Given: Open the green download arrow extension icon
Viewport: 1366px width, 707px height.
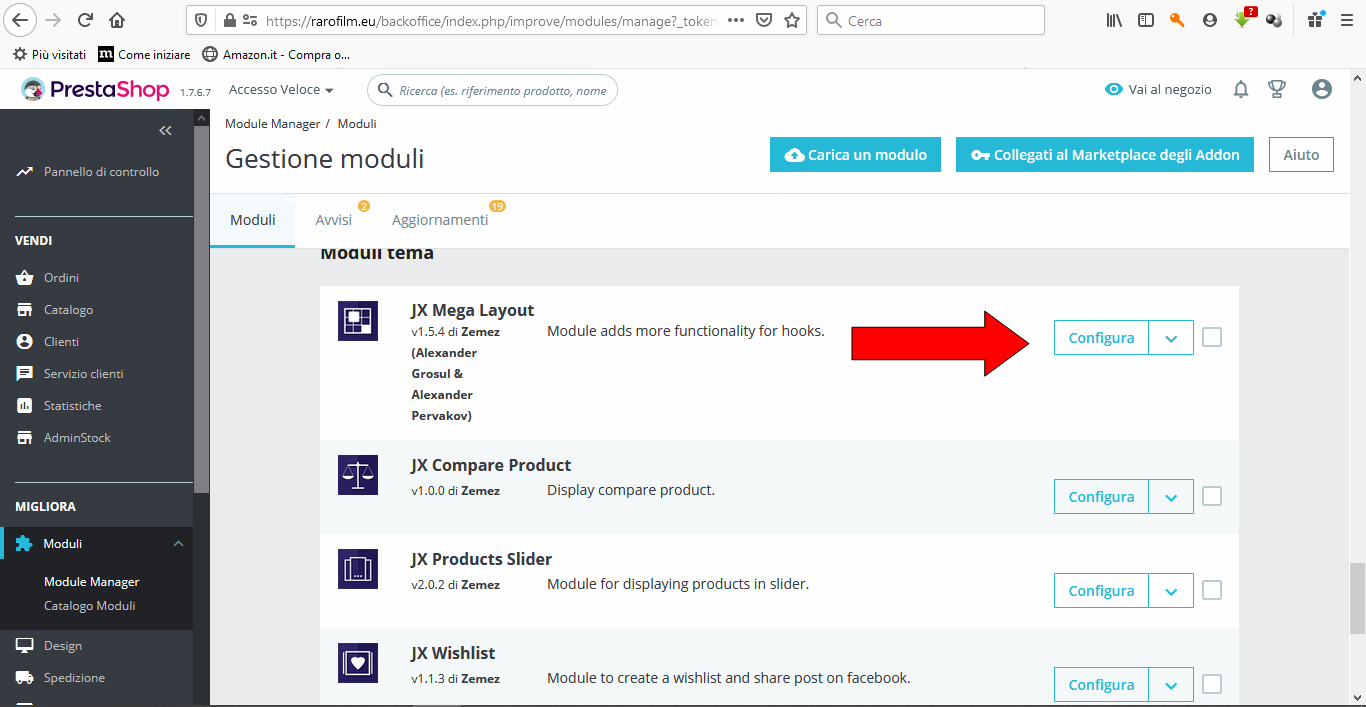Looking at the screenshot, I should pyautogui.click(x=1242, y=19).
